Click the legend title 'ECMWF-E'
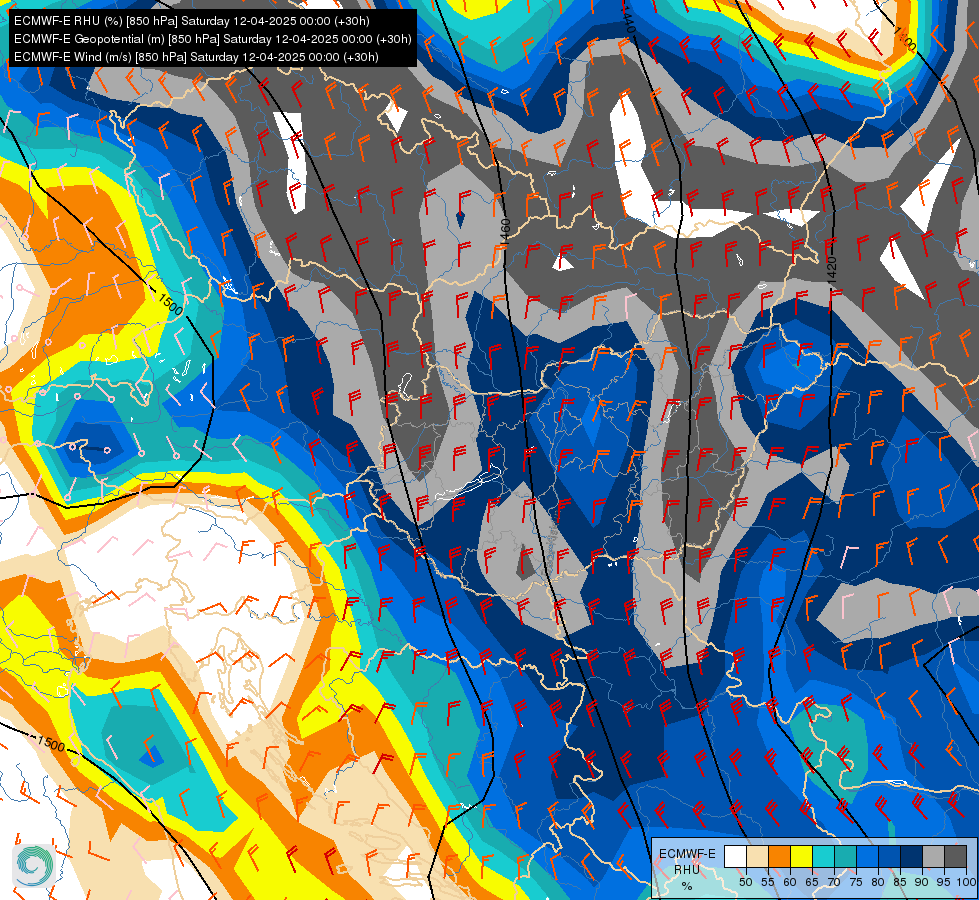 687,854
